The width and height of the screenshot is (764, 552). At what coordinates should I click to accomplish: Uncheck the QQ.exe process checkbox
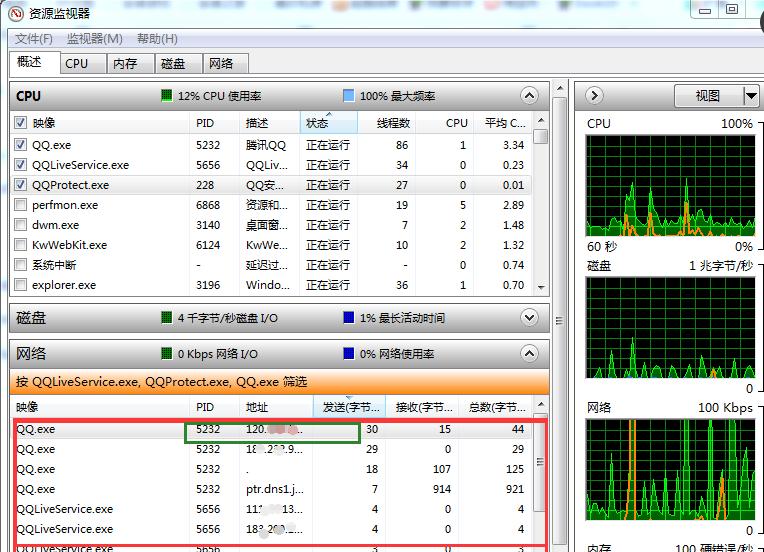click(21, 145)
